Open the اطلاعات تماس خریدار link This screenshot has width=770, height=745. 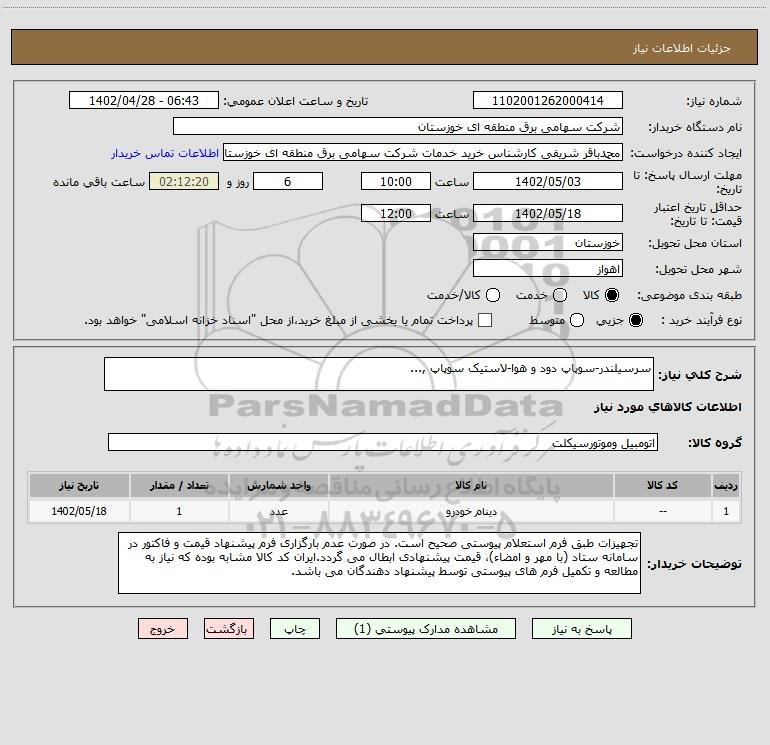[x=165, y=153]
